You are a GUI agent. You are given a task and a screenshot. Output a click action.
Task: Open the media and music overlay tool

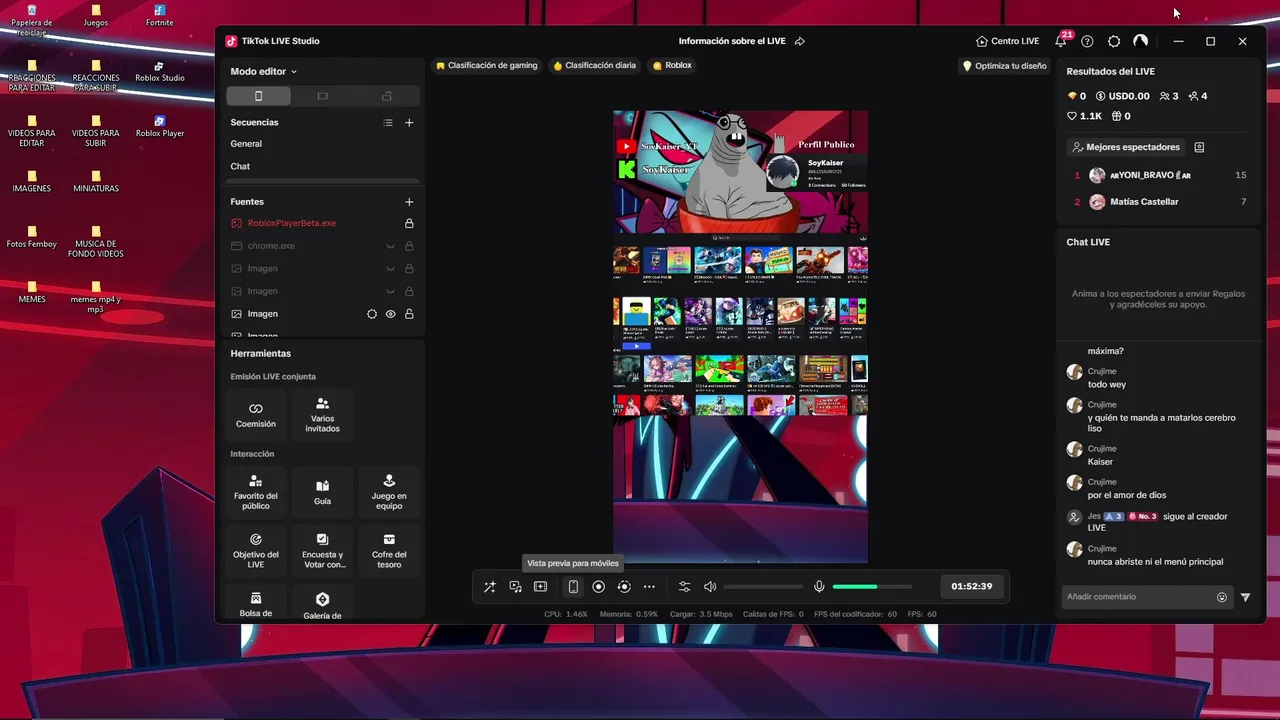click(x=515, y=587)
